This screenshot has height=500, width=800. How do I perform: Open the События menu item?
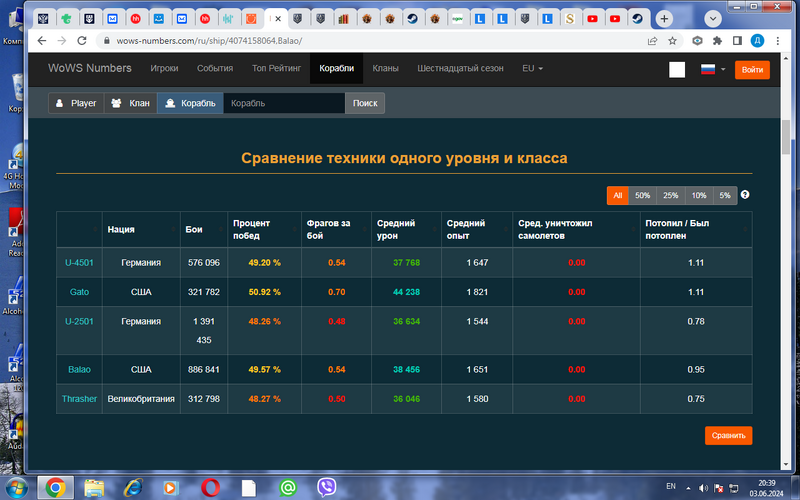coord(215,68)
